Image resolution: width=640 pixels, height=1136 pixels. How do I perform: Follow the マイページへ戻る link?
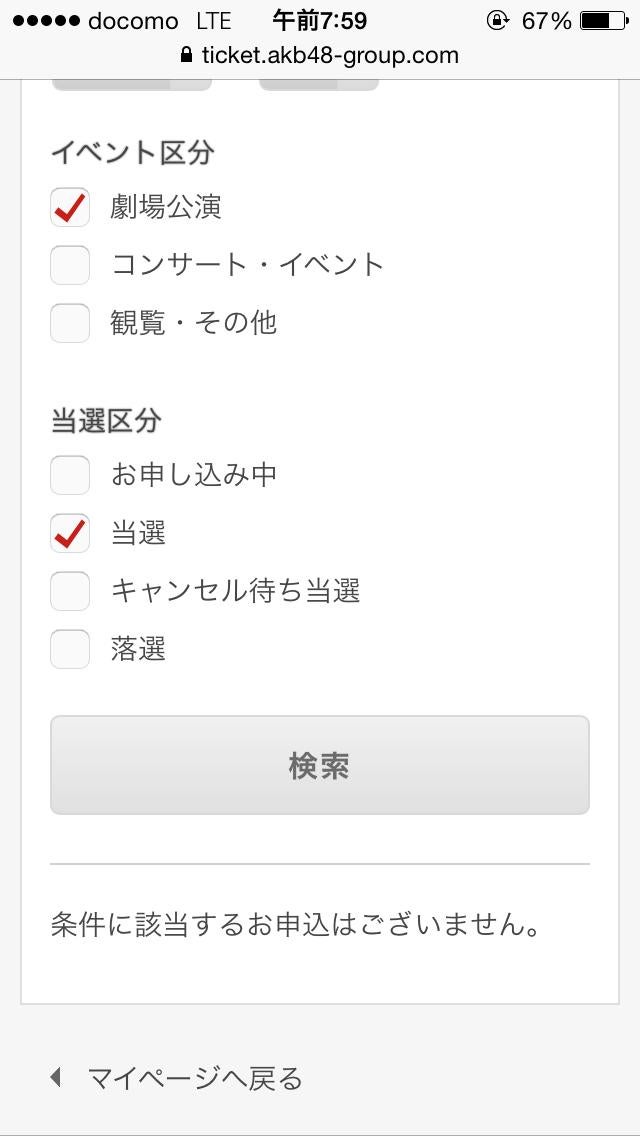click(x=194, y=1078)
